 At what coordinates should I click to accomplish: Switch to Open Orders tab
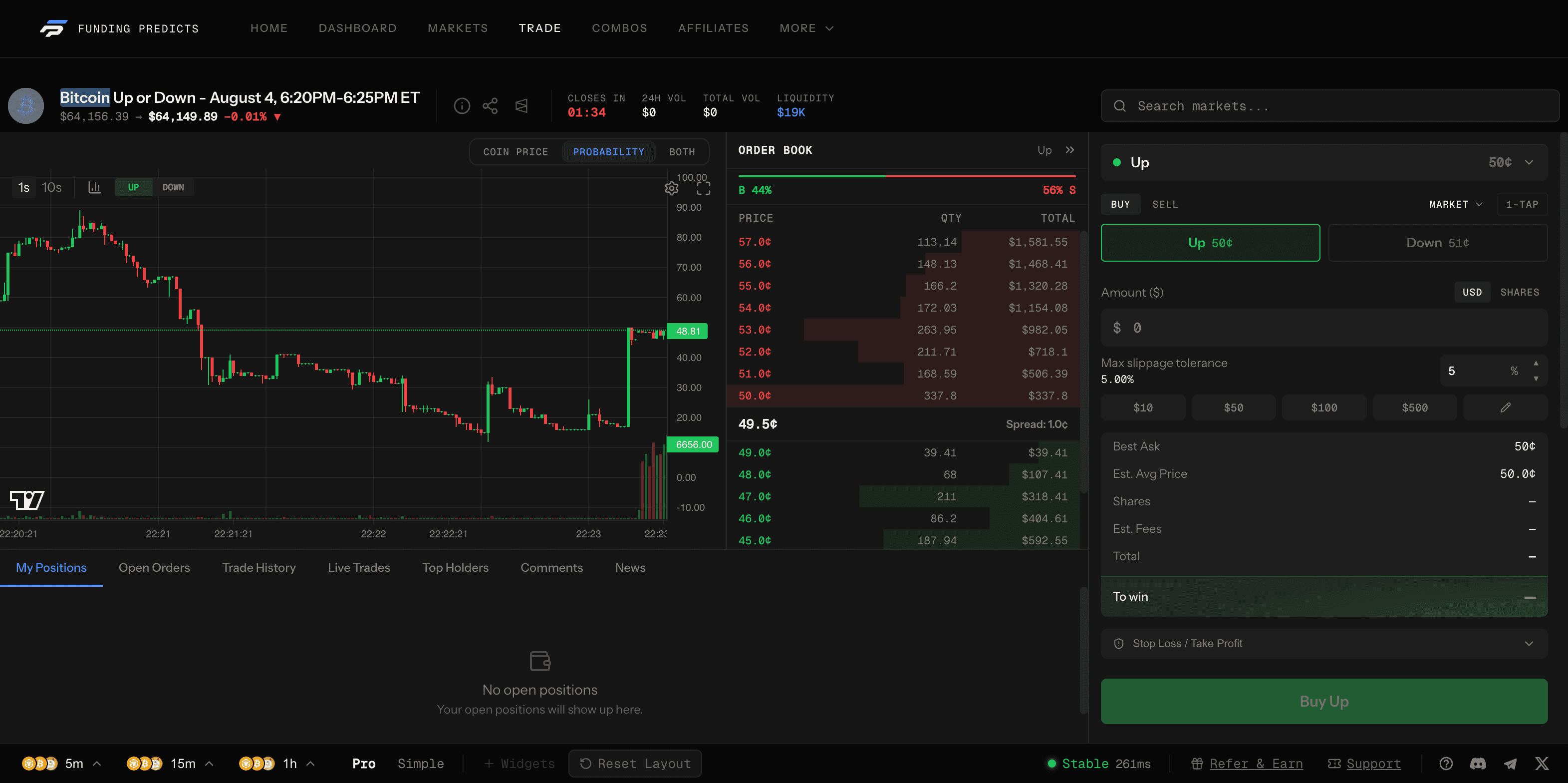154,567
